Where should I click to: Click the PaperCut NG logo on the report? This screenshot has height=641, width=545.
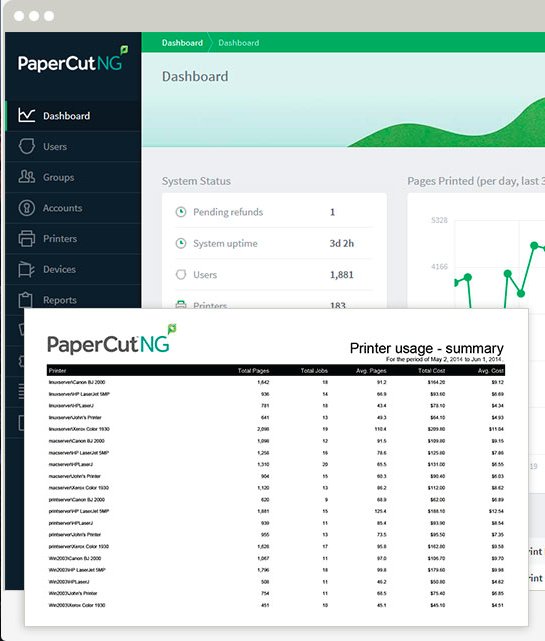112,339
